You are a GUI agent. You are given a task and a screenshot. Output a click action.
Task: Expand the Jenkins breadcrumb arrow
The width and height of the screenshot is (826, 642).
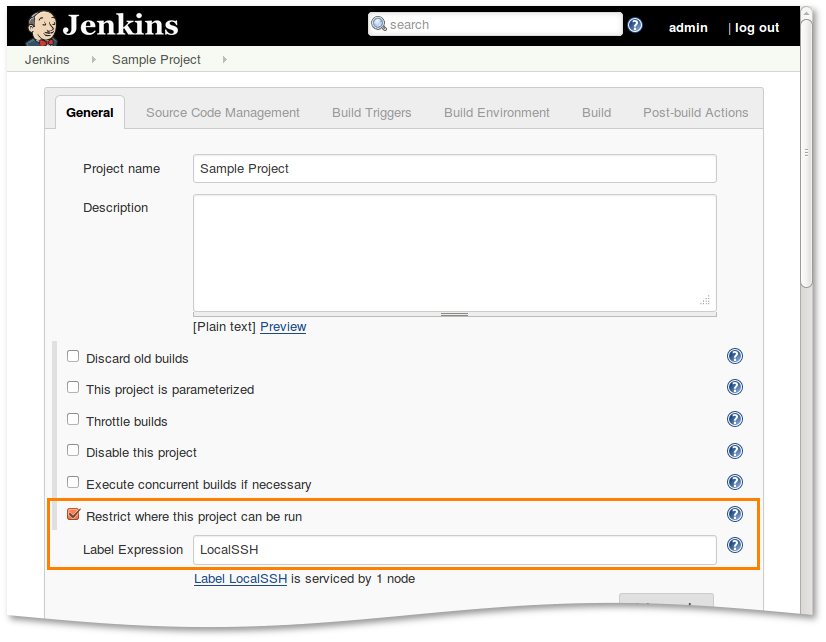point(94,60)
